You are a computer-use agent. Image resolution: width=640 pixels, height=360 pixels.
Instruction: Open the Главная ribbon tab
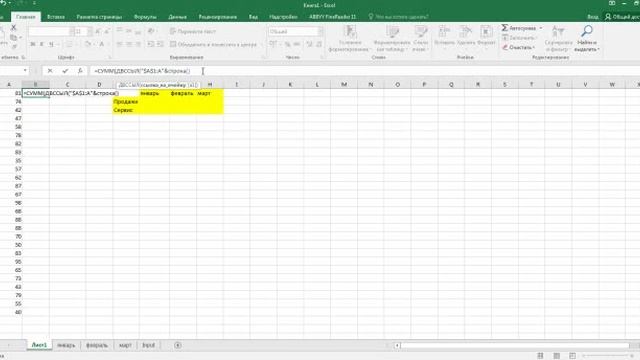(x=26, y=17)
